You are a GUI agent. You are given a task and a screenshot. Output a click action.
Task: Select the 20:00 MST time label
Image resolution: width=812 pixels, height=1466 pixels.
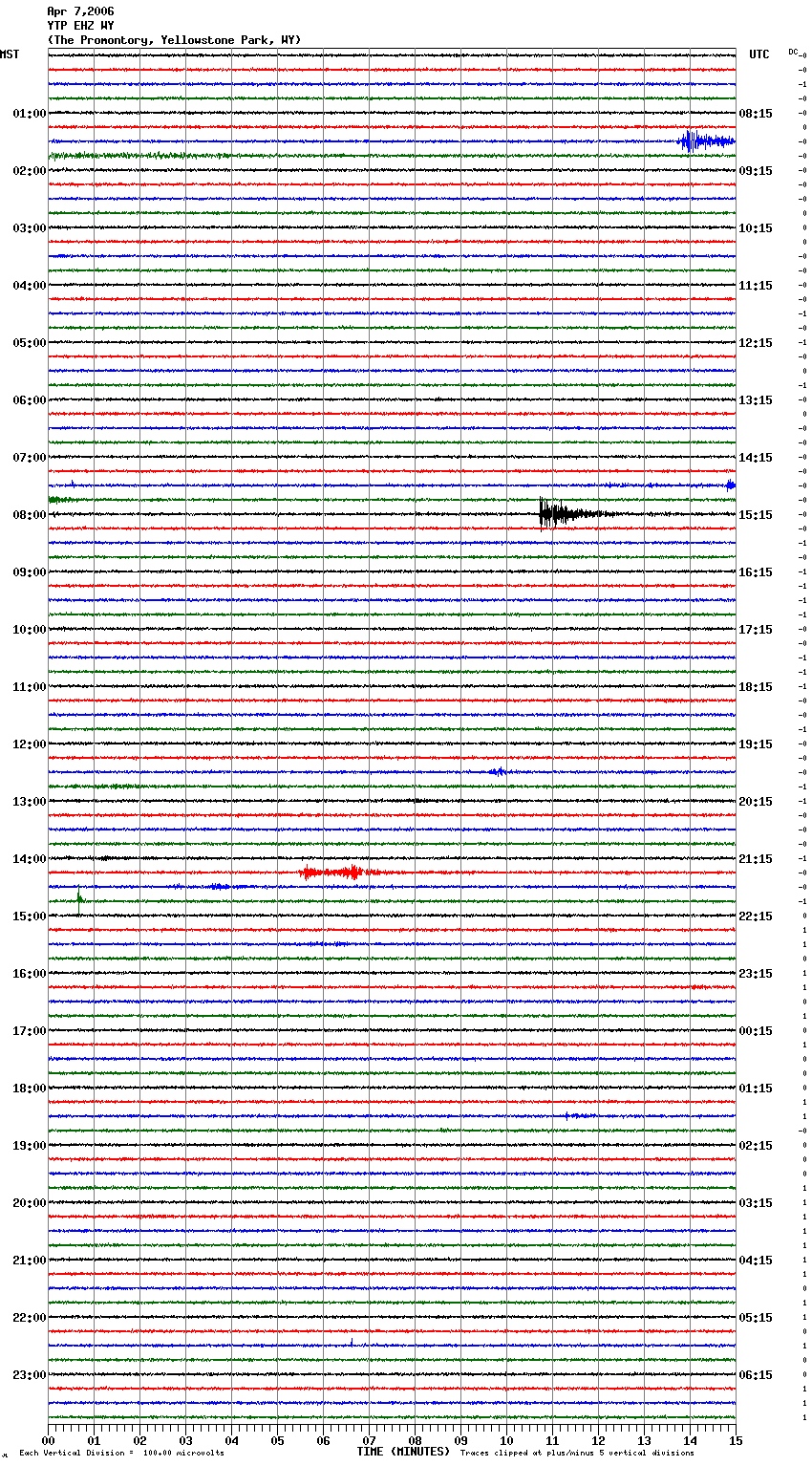point(30,1203)
